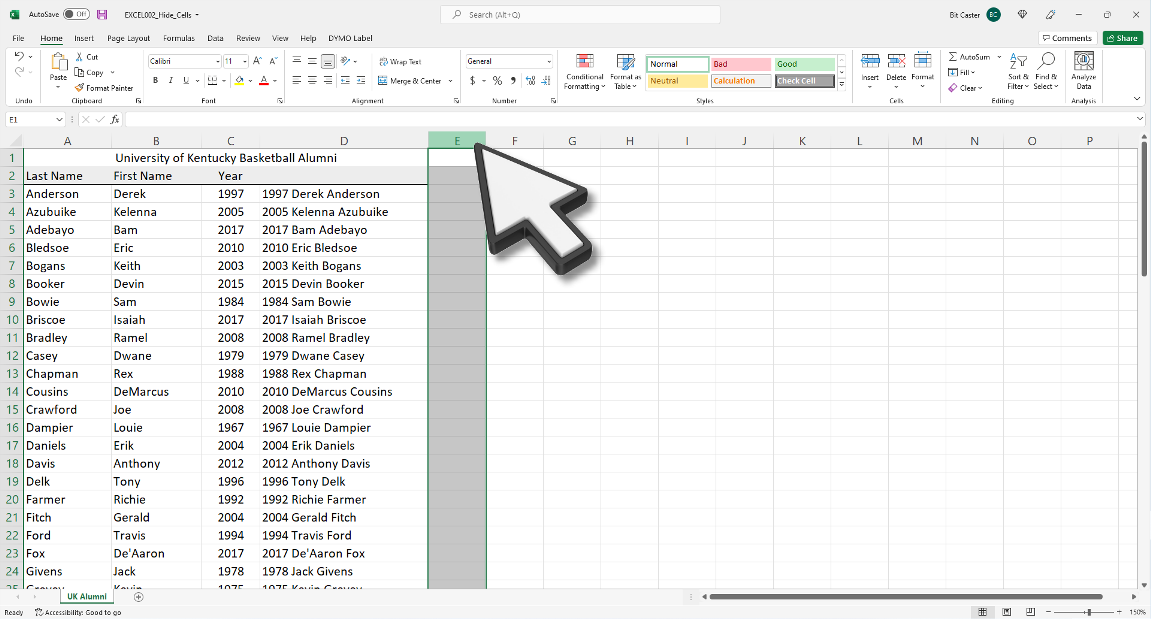Click the Share button
The width and height of the screenshot is (1151, 619).
point(1122,38)
